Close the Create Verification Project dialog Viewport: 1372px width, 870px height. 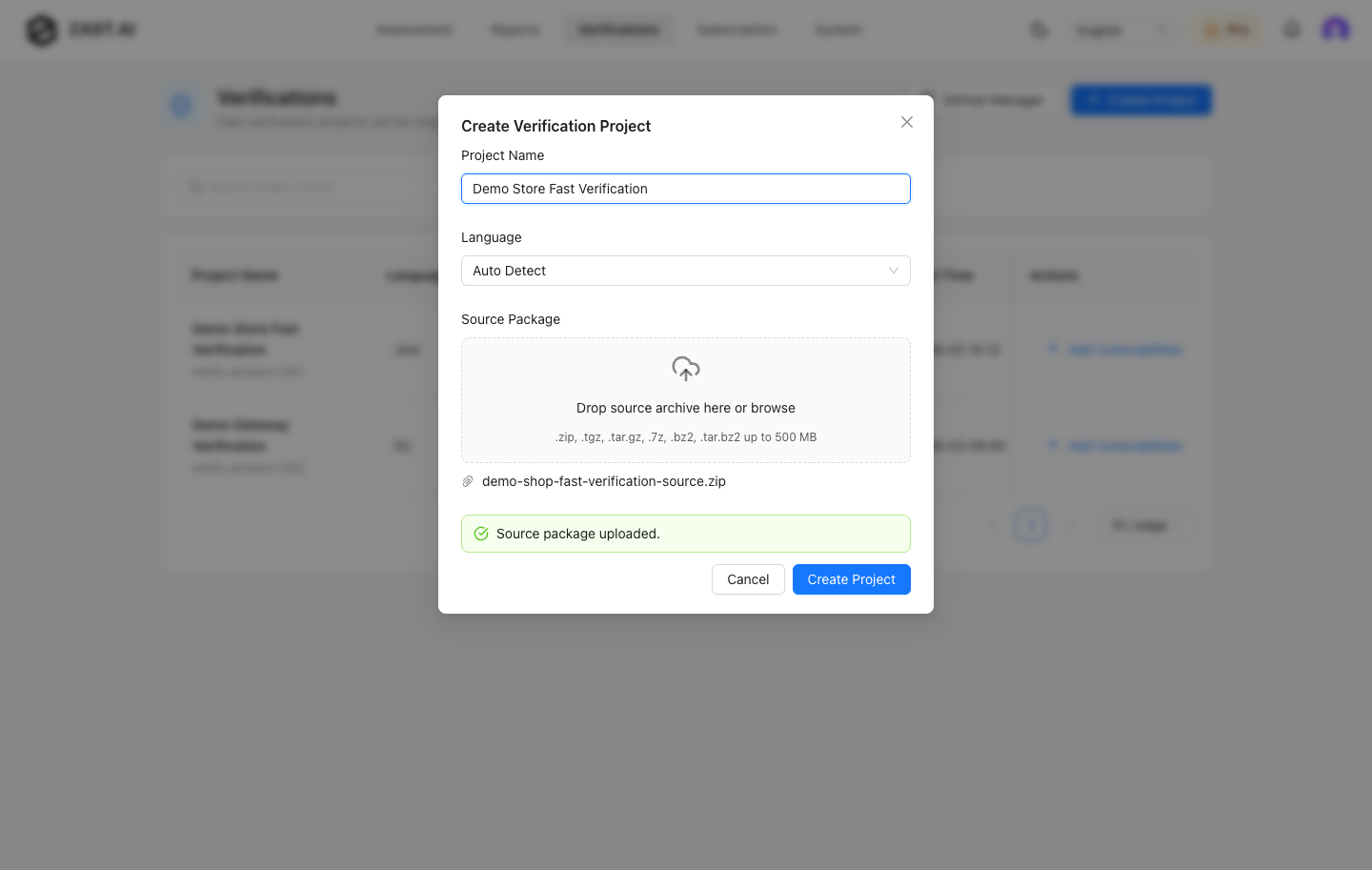point(907,122)
